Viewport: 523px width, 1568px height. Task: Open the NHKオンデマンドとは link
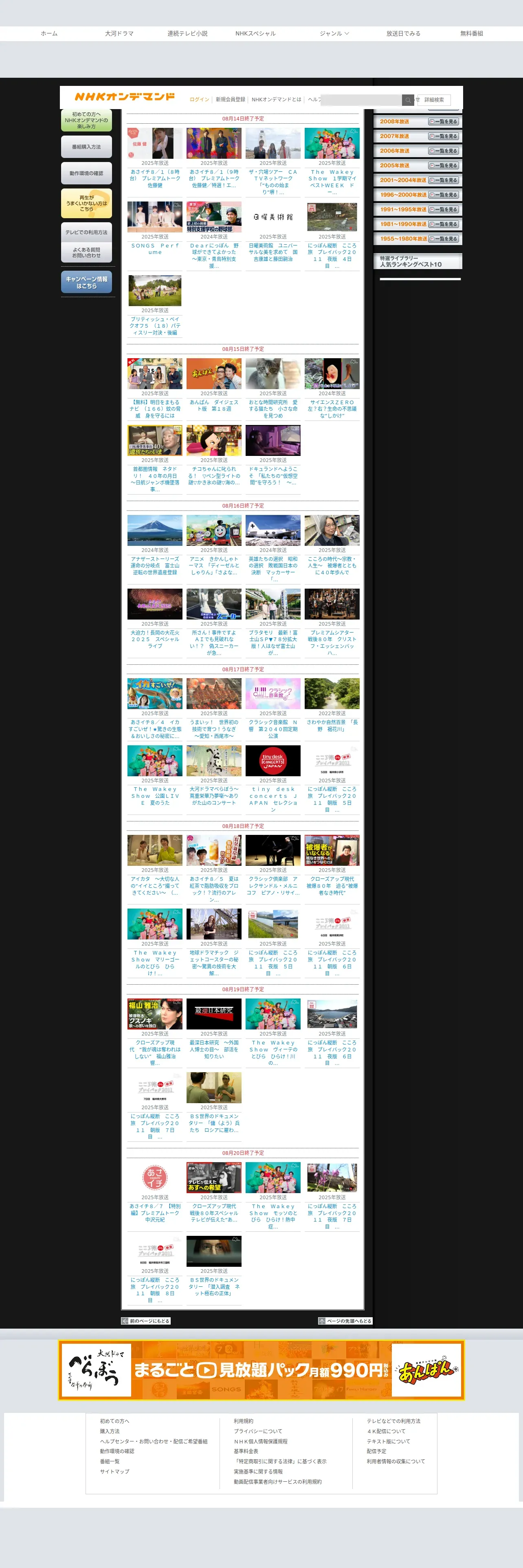[x=277, y=99]
